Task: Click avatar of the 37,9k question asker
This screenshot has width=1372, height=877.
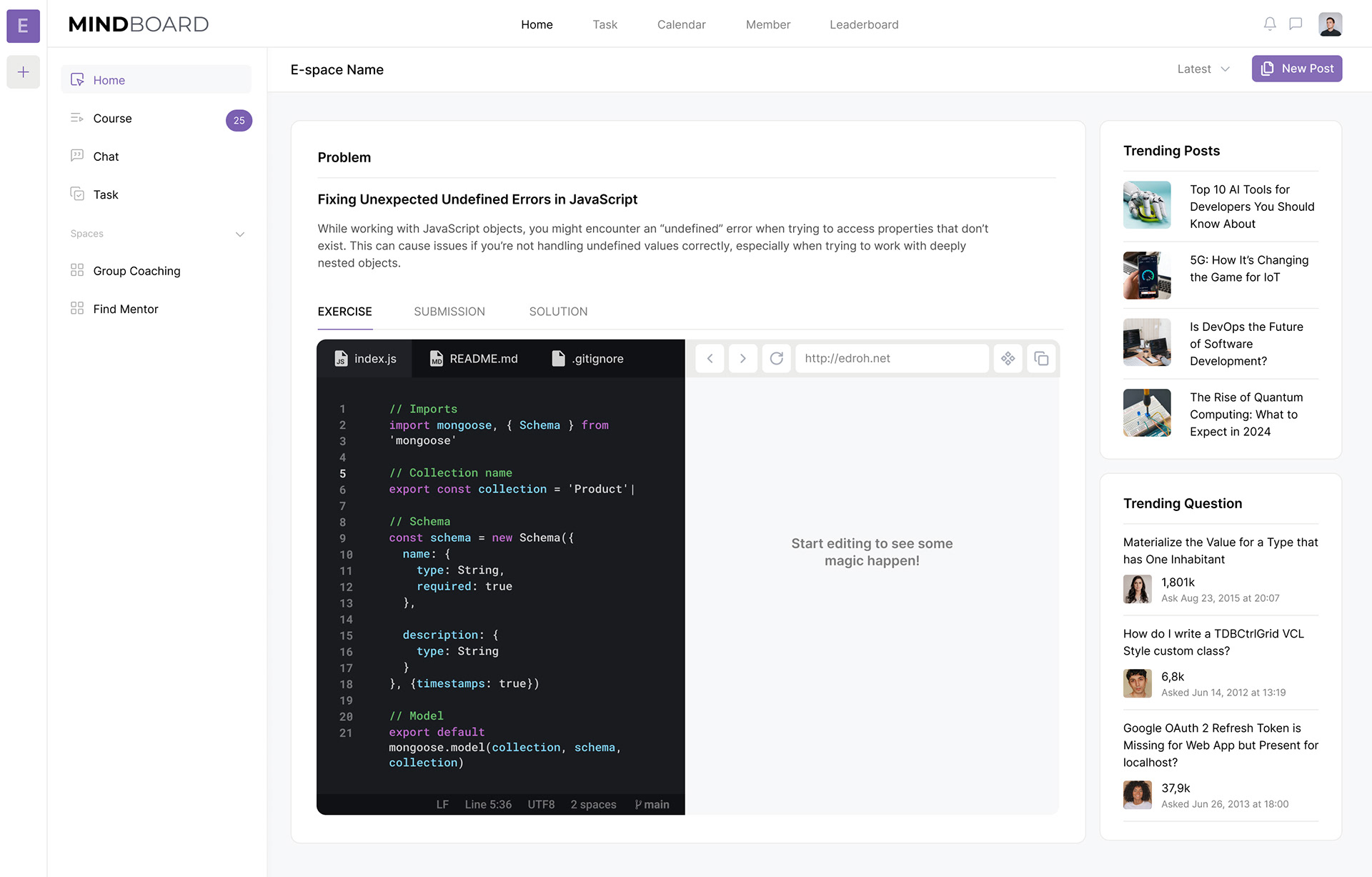Action: pyautogui.click(x=1138, y=795)
